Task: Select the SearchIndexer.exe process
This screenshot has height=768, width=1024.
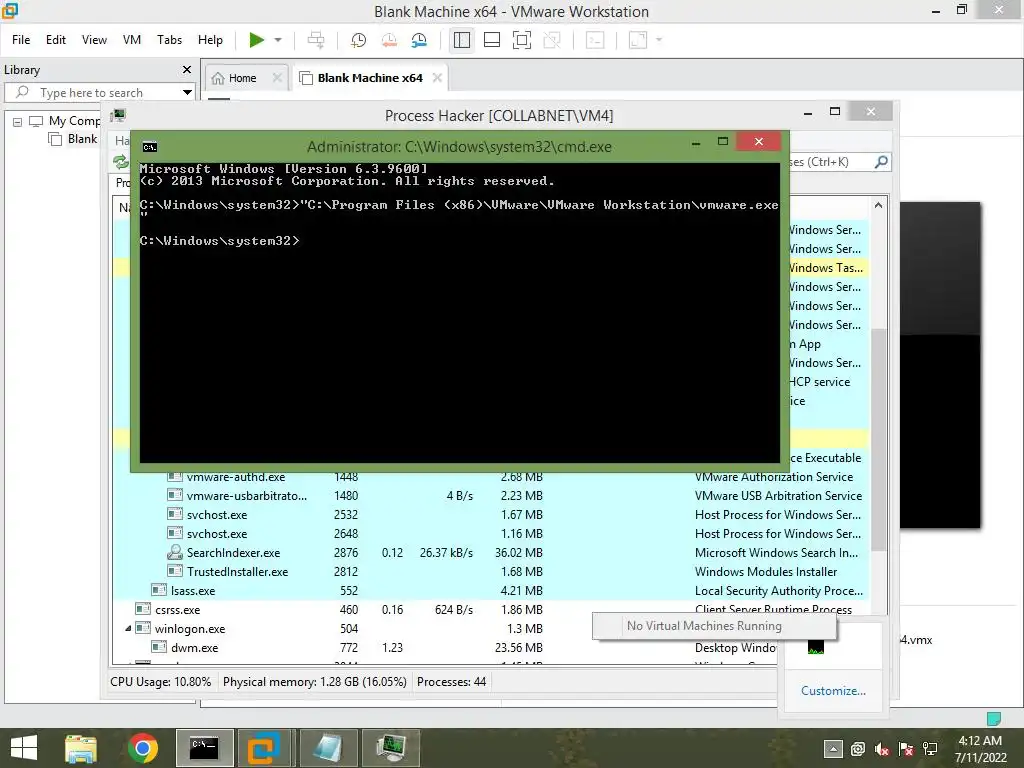Action: pos(491,553)
